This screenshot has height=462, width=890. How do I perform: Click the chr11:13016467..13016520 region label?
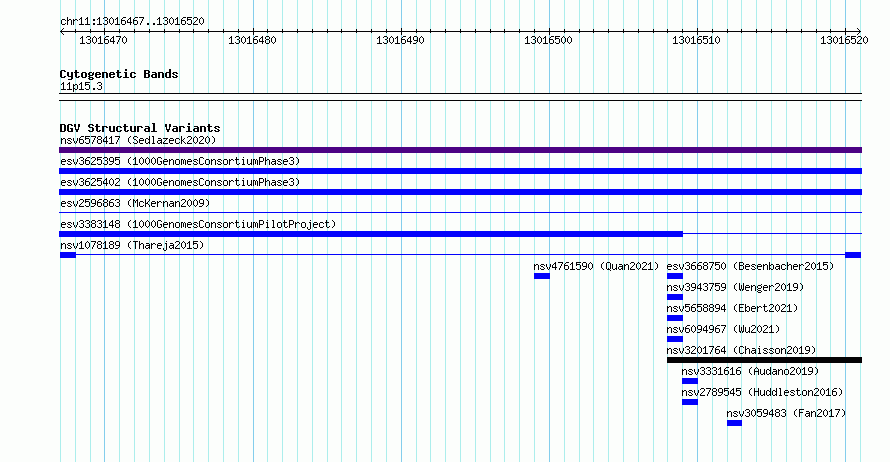click(132, 21)
